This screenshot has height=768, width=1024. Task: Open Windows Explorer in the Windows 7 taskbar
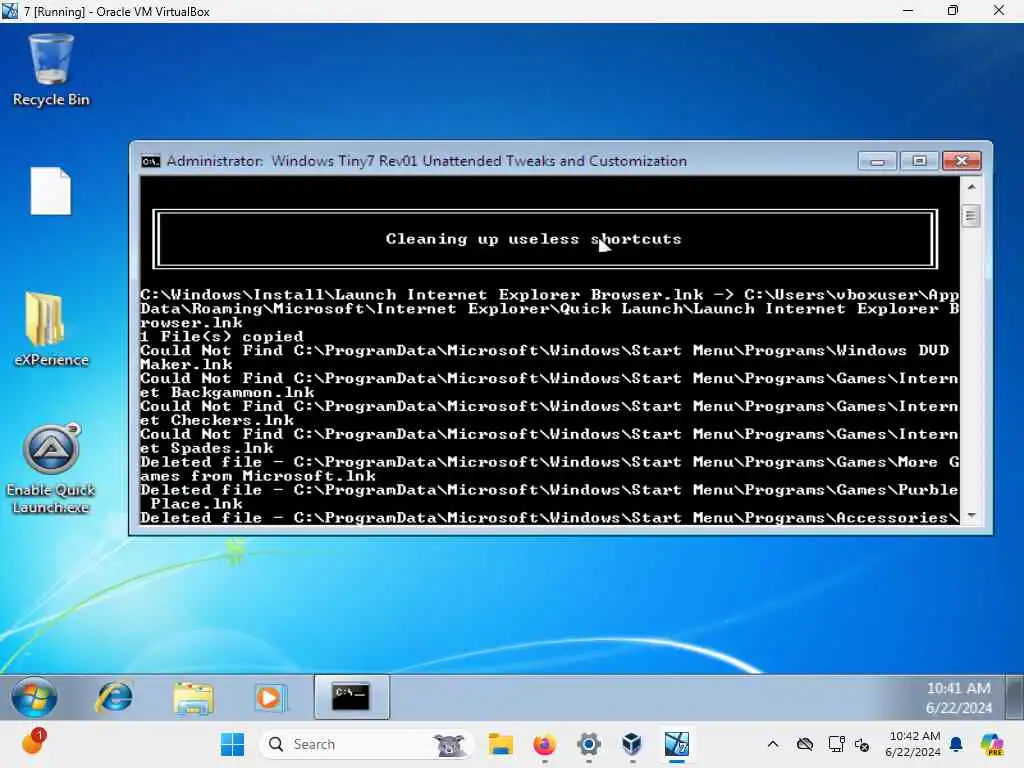tap(193, 697)
